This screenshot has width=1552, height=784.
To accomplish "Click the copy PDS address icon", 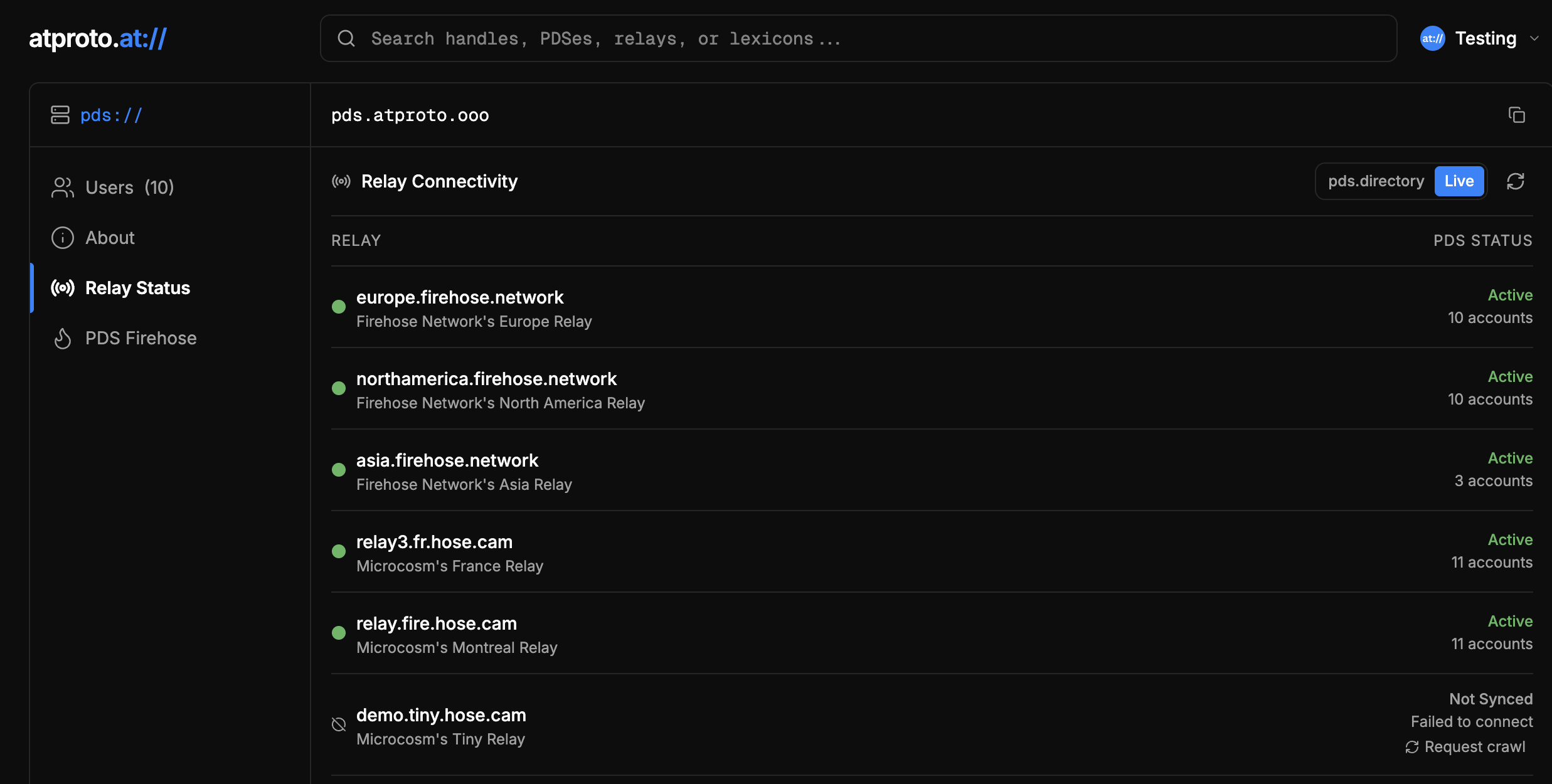I will [x=1516, y=115].
